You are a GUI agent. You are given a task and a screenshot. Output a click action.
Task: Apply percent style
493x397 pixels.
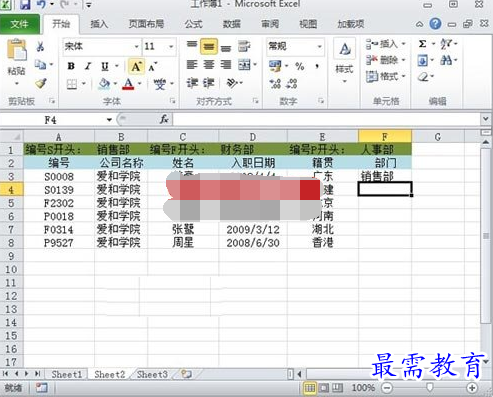click(x=300, y=66)
